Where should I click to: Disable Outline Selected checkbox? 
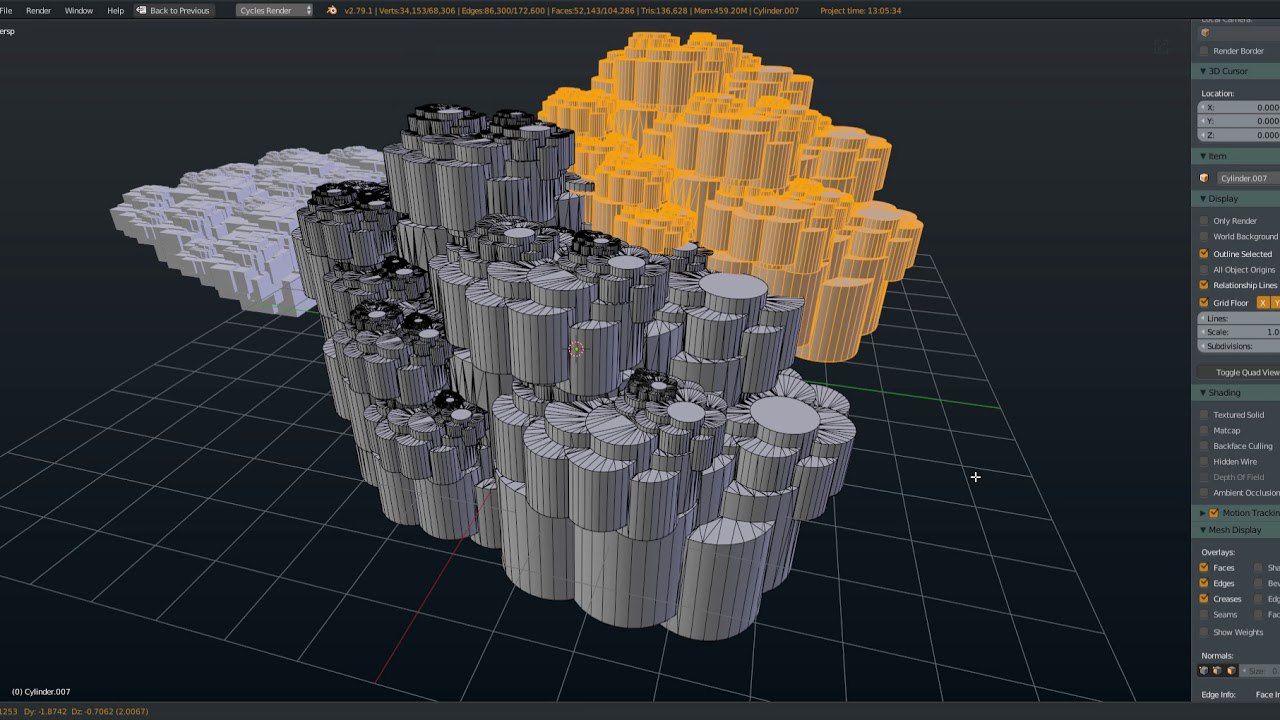click(1204, 254)
